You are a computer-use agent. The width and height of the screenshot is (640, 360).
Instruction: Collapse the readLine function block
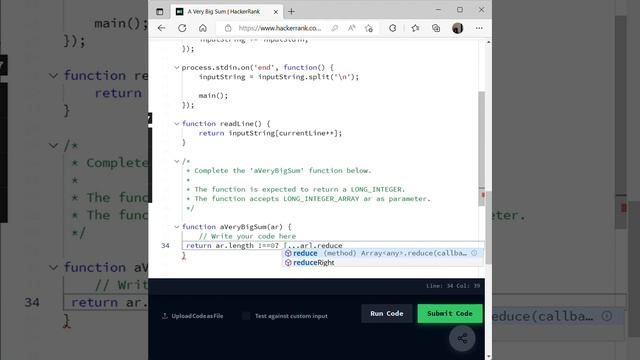point(177,124)
